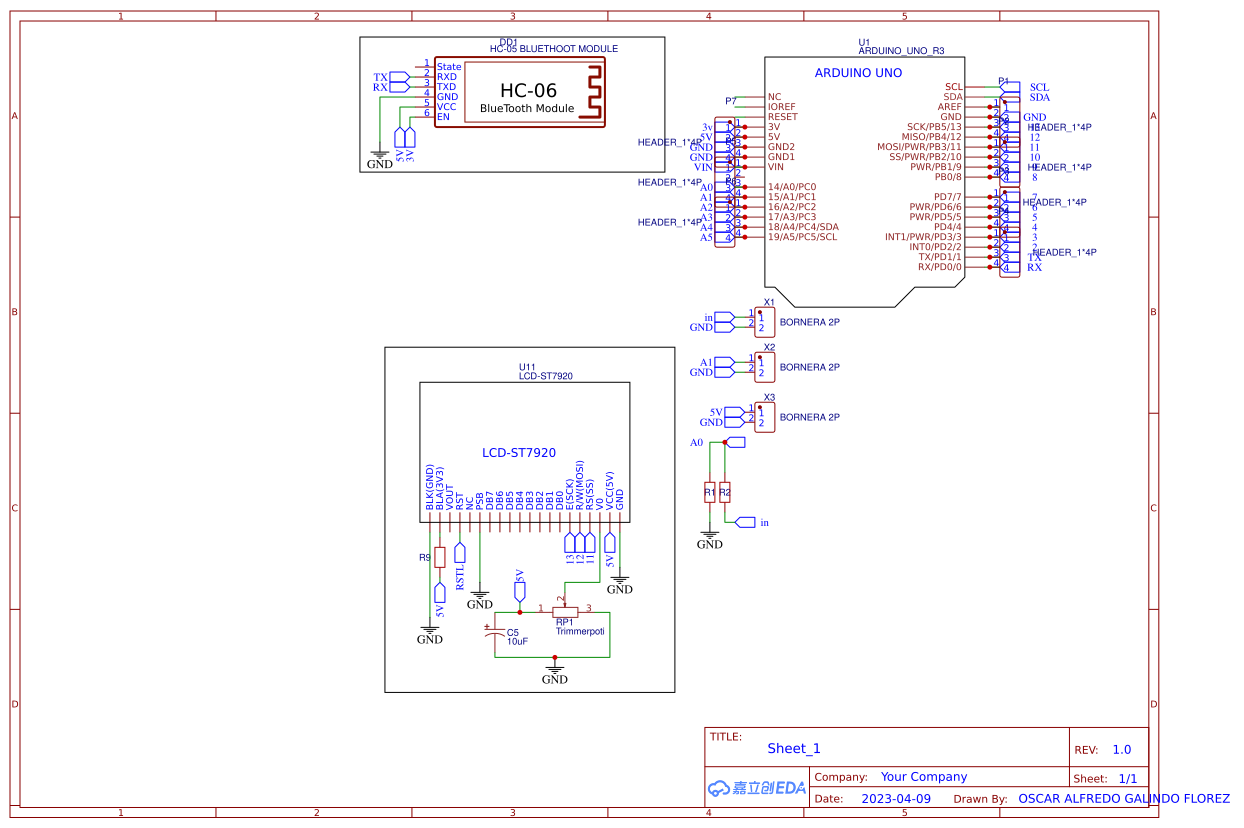Click the Sheet_1 title text
Image resolution: width=1244 pixels, height=828 pixels.
(x=793, y=748)
